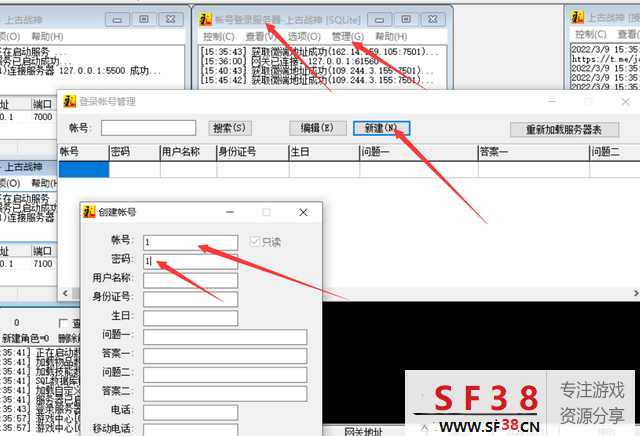Click the 答案二 input field

(x=225, y=394)
